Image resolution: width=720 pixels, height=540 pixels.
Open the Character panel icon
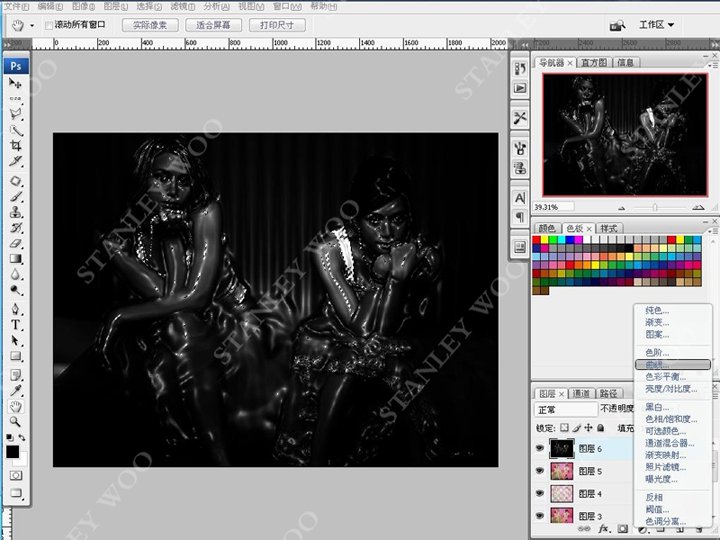coord(520,198)
